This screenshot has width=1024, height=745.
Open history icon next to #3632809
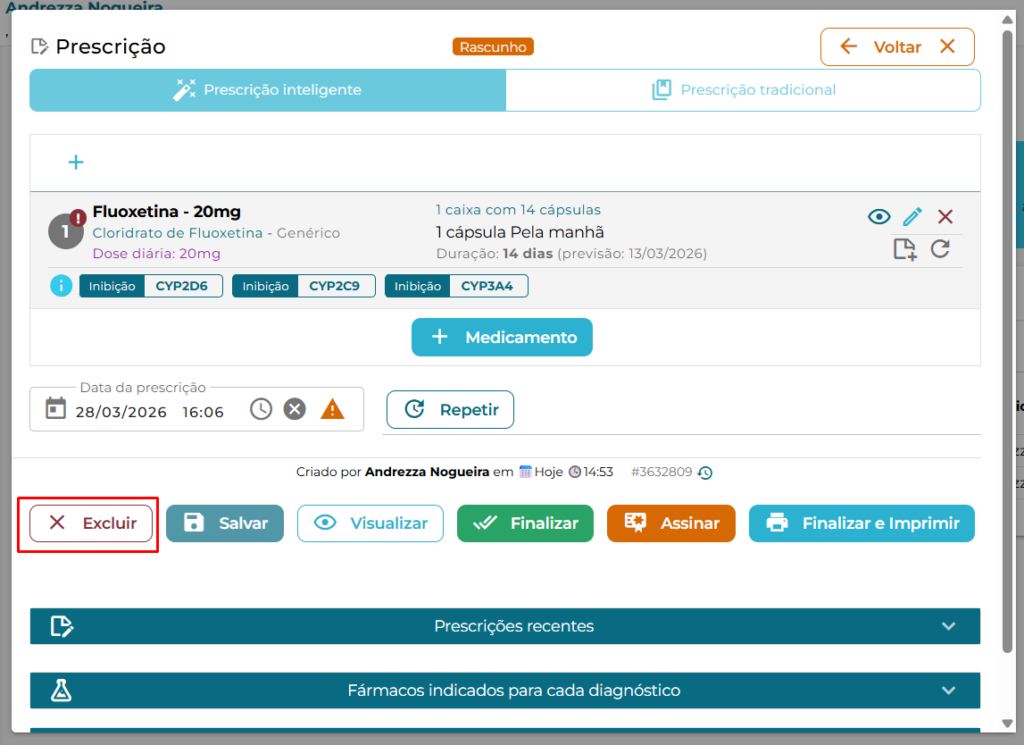click(x=705, y=473)
